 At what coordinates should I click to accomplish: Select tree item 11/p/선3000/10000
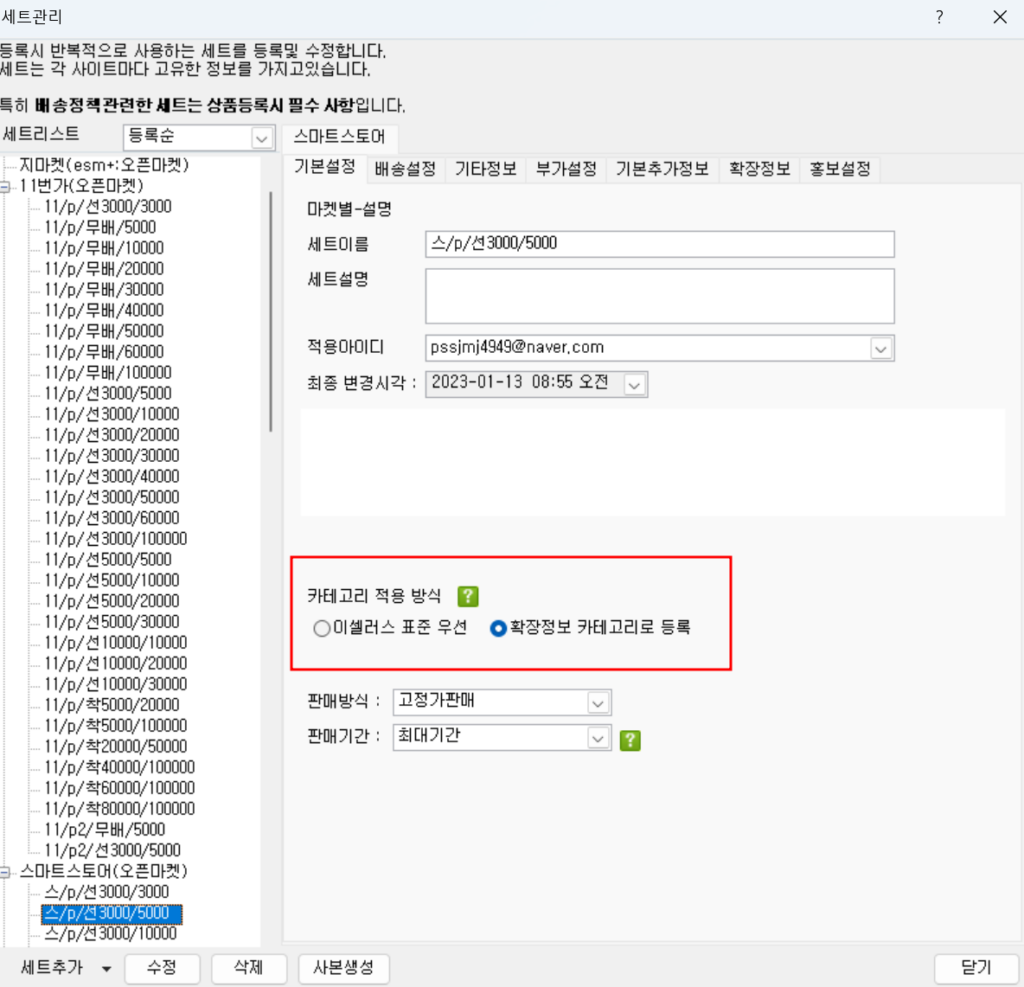tap(112, 414)
